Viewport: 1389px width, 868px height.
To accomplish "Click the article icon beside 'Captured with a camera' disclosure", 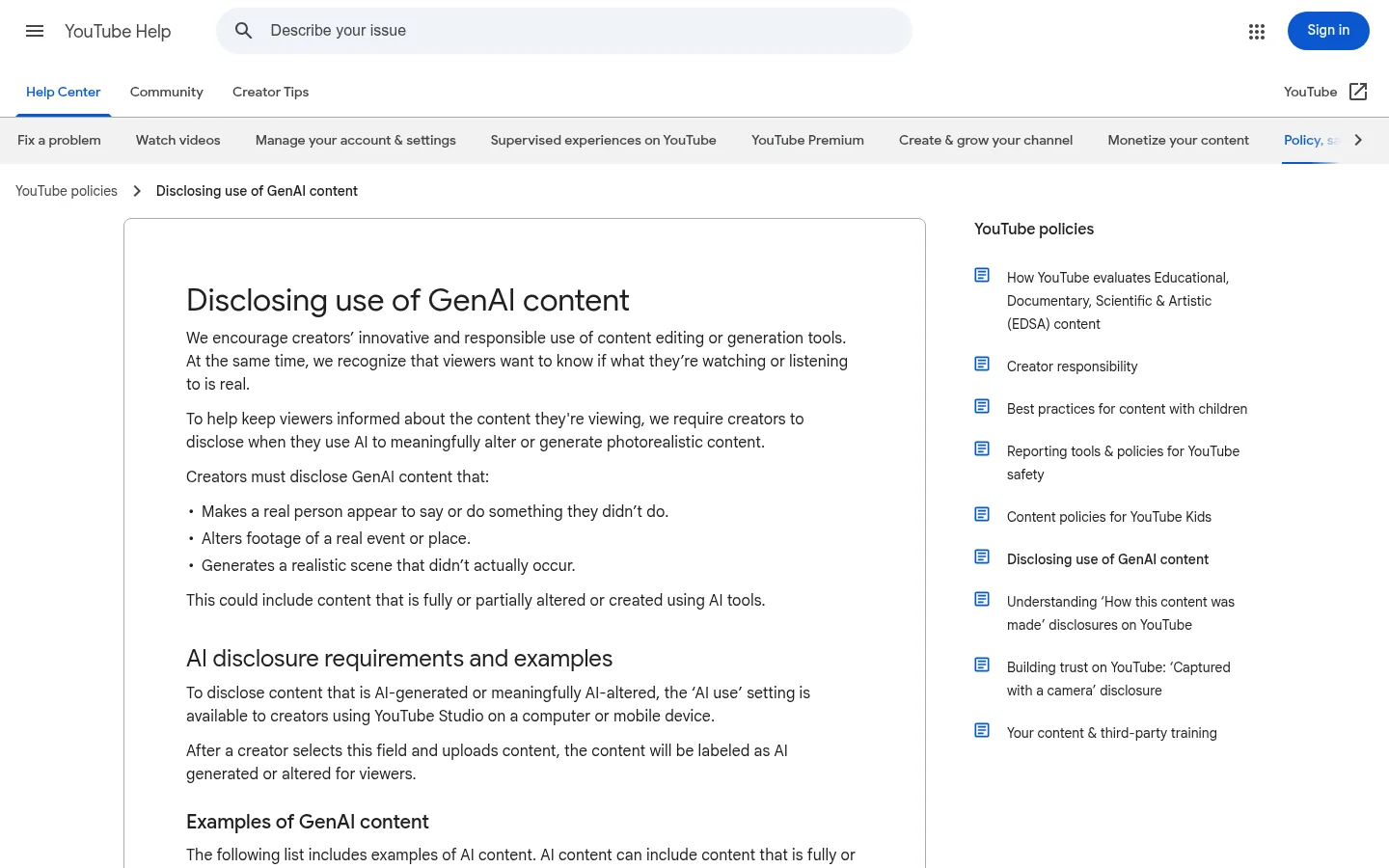I will point(982,665).
